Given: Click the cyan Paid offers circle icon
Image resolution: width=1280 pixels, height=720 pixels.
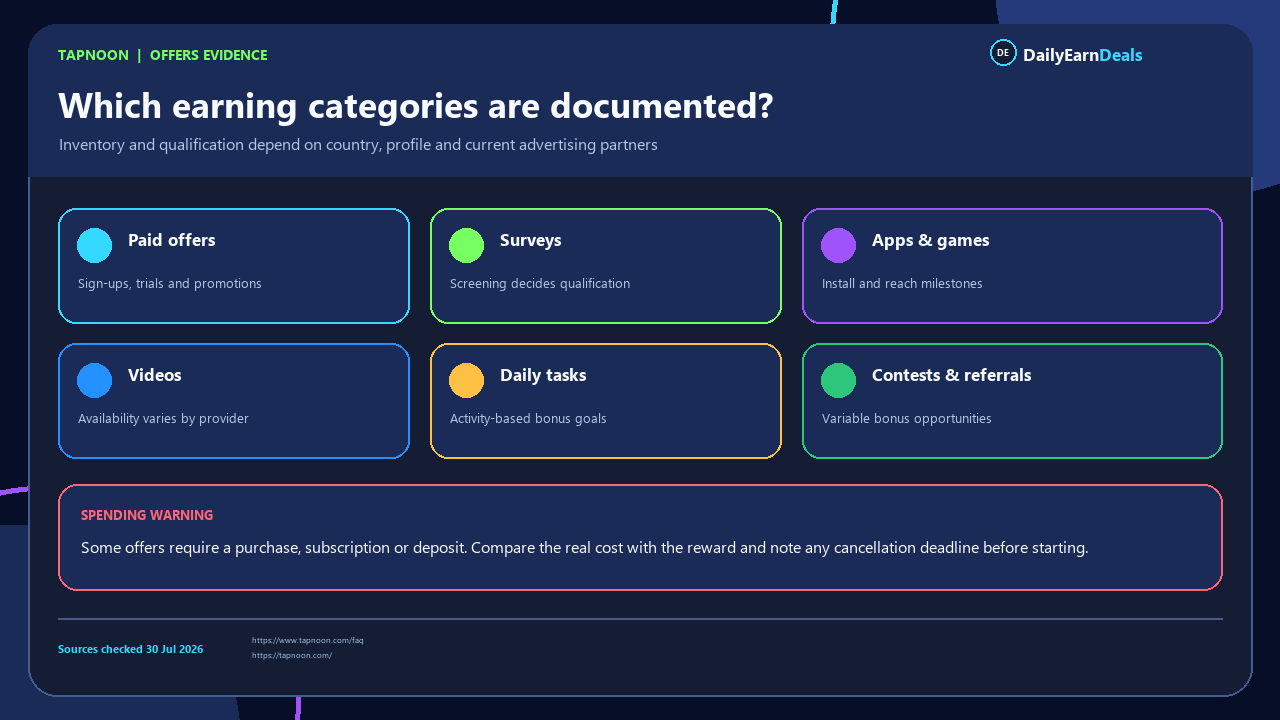Looking at the screenshot, I should [x=95, y=245].
